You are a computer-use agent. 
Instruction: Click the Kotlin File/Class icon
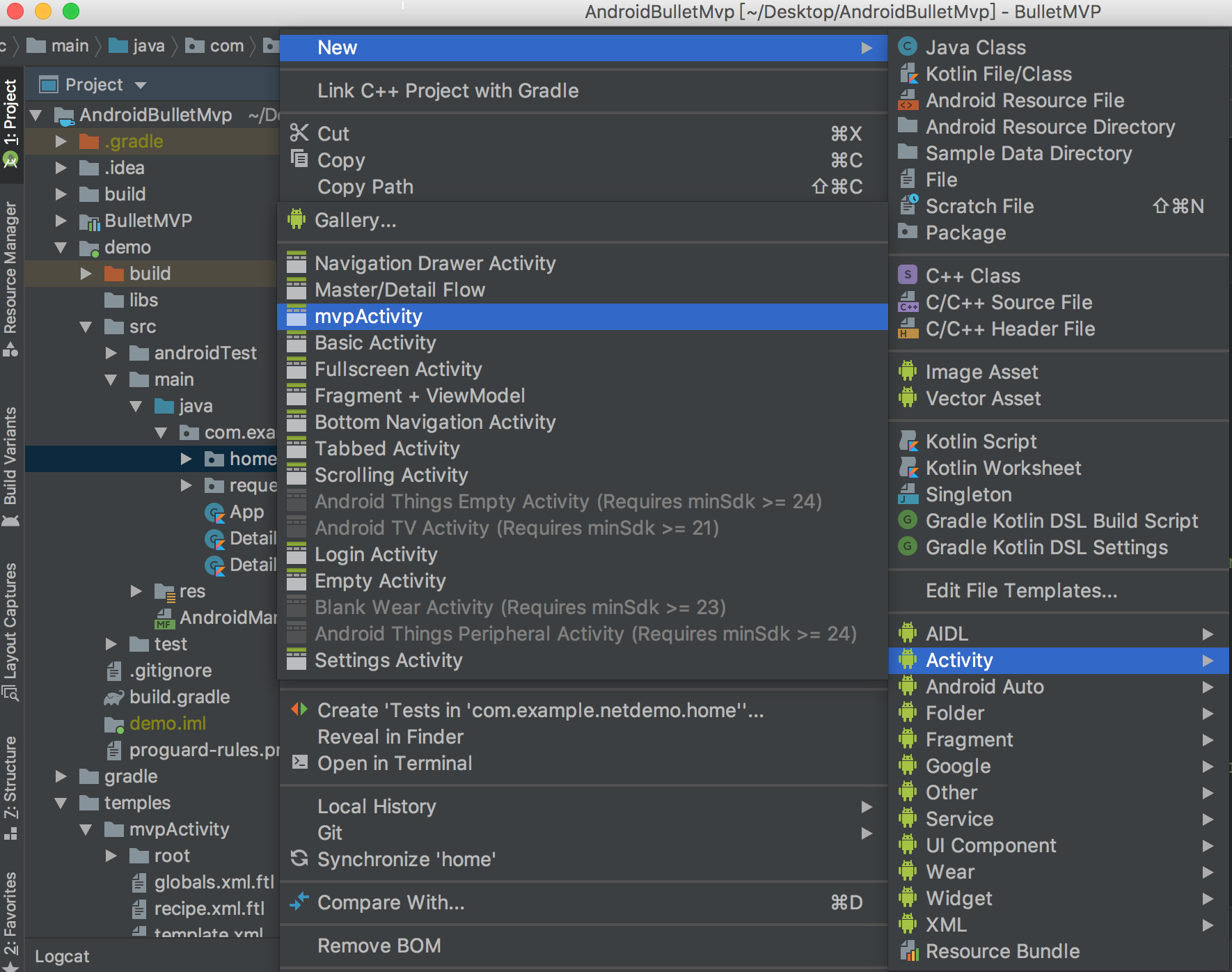[908, 73]
